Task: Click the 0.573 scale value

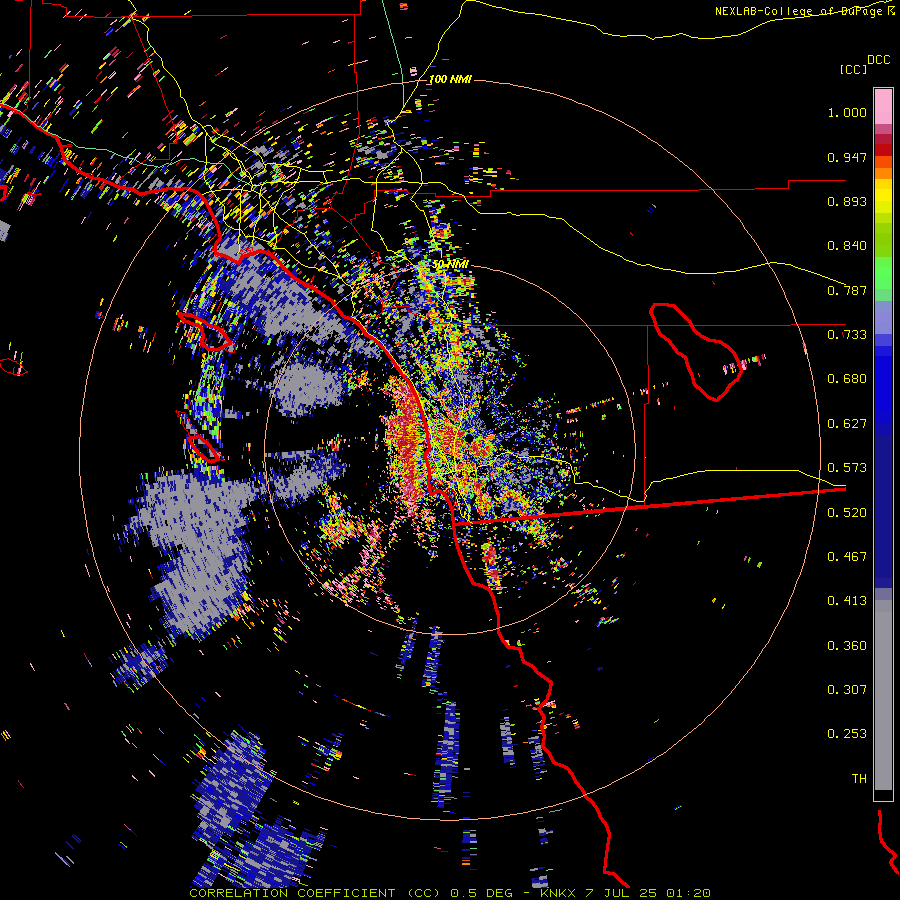Action: (x=847, y=468)
